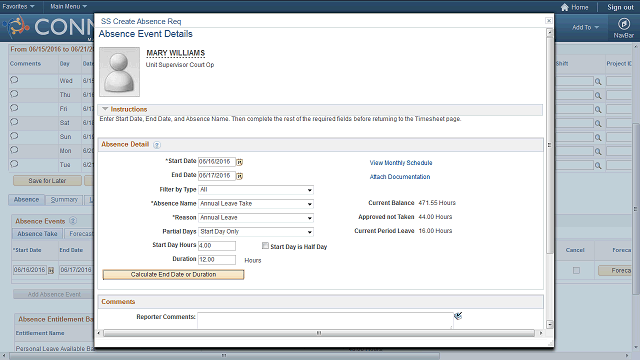The width and height of the screenshot is (640, 360).
Task: Switch to the Absence tab
Action: point(26,200)
